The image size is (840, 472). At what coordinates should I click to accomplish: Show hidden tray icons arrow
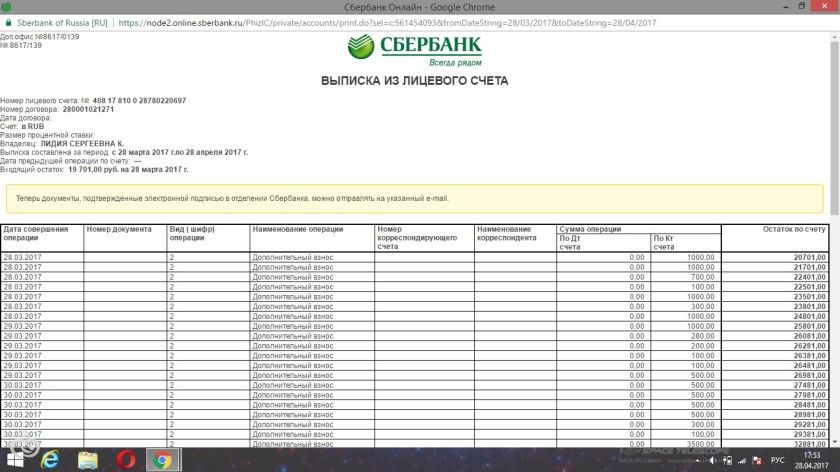(x=698, y=460)
